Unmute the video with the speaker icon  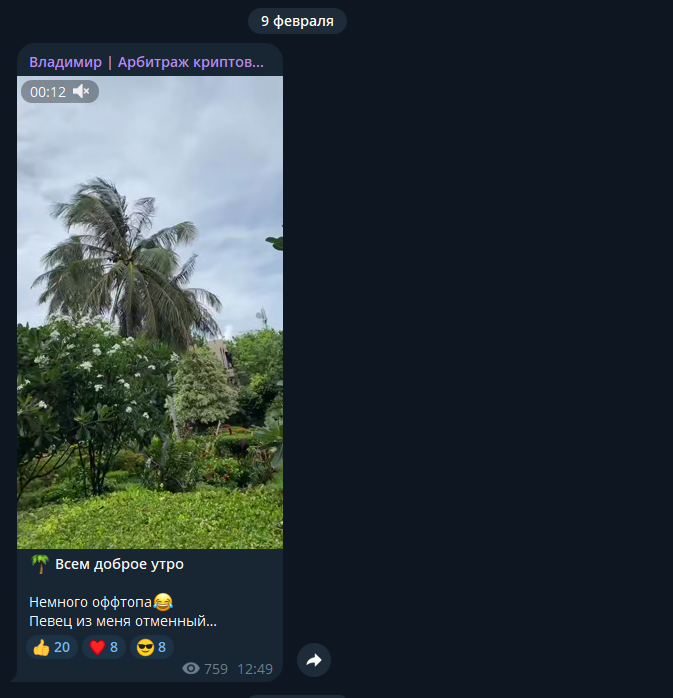(82, 92)
